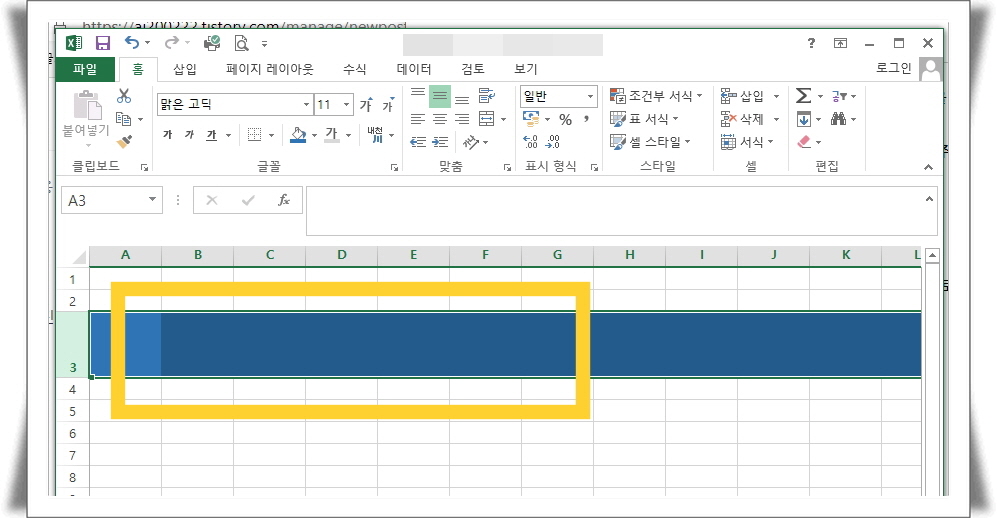Decrease decimal places
The width and height of the screenshot is (997, 518).
tap(553, 141)
